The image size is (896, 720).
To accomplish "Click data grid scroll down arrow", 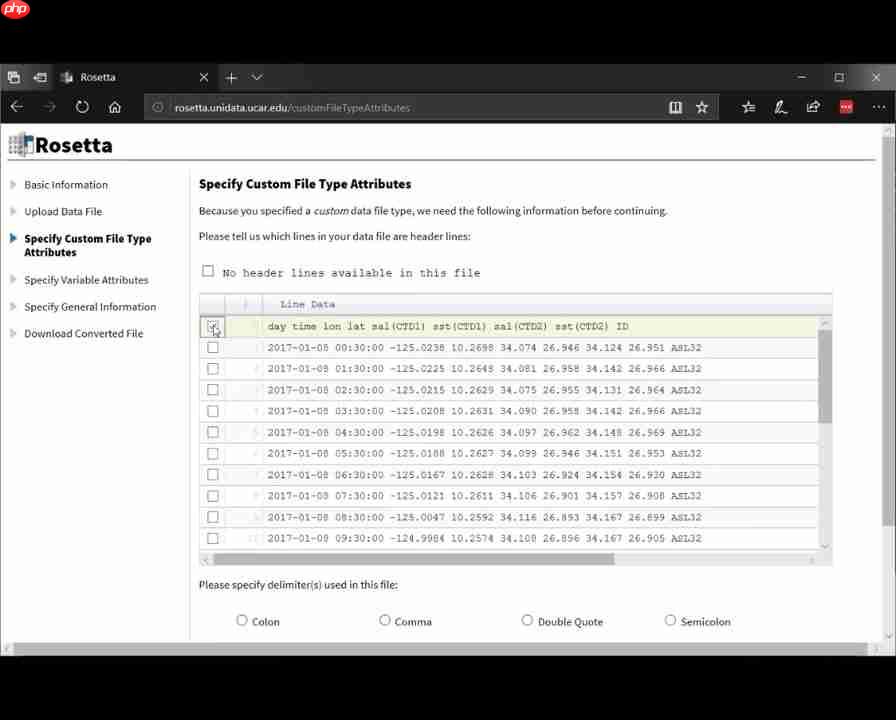I will click(825, 546).
